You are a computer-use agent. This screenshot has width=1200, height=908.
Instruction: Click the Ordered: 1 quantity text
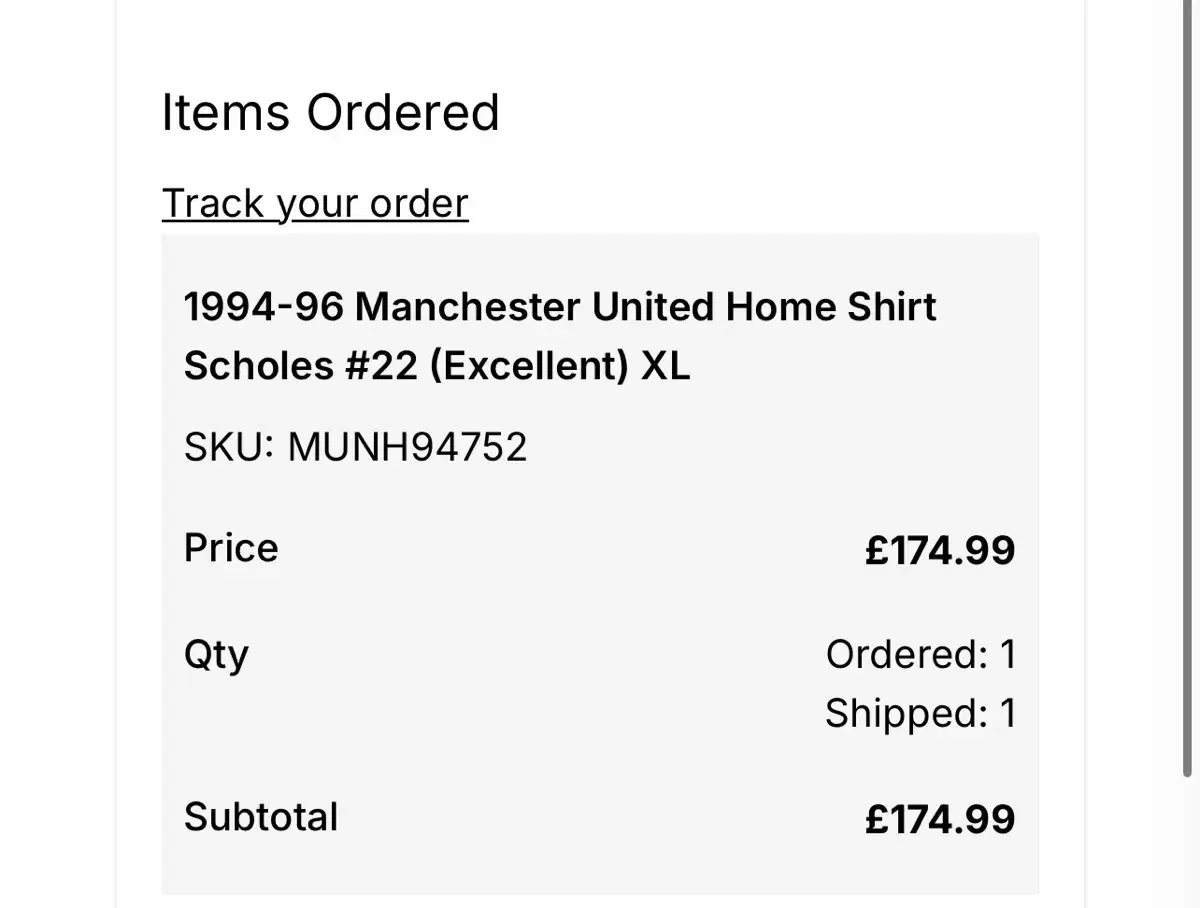920,655
